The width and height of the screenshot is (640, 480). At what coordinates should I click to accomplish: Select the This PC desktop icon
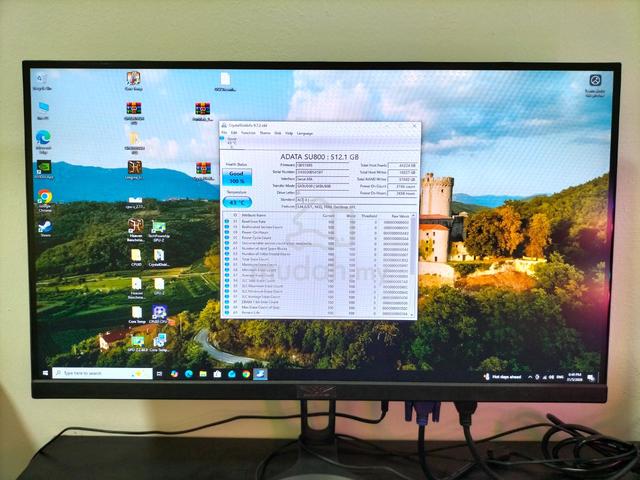pos(43,111)
